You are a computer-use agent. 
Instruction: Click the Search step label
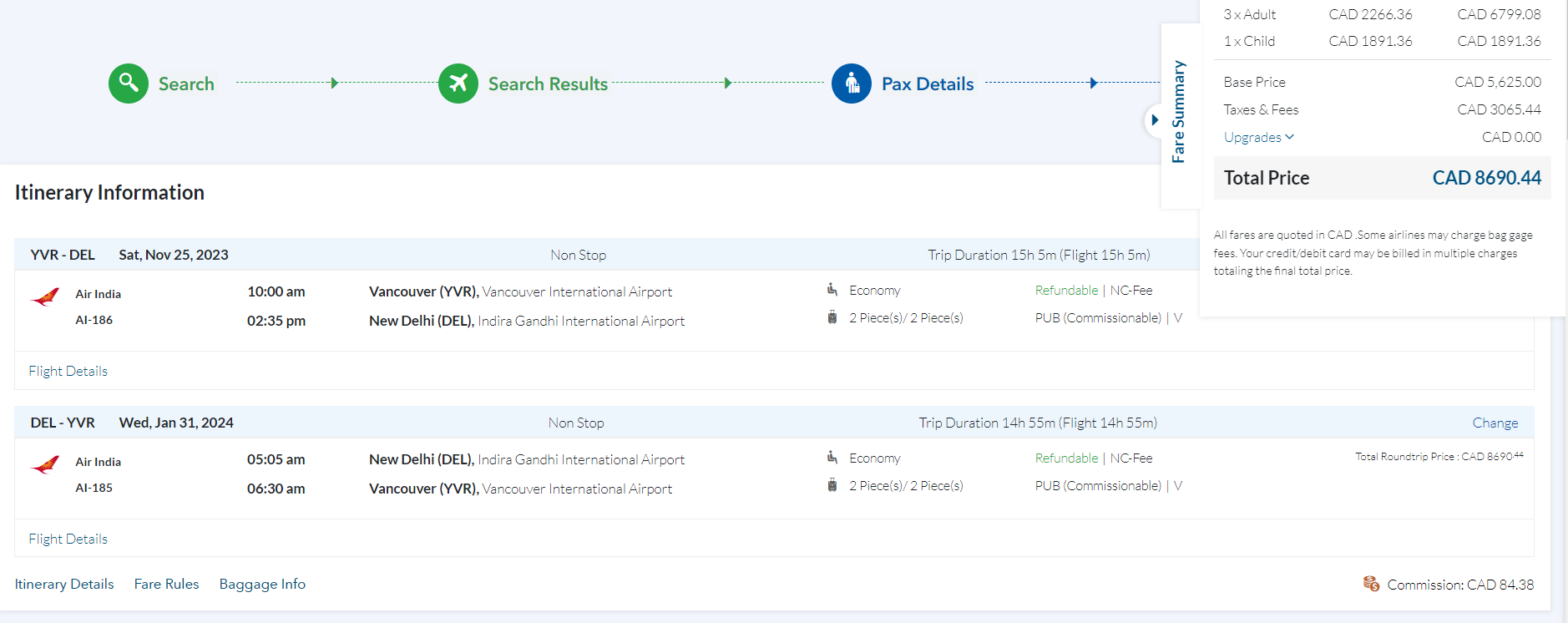[186, 84]
